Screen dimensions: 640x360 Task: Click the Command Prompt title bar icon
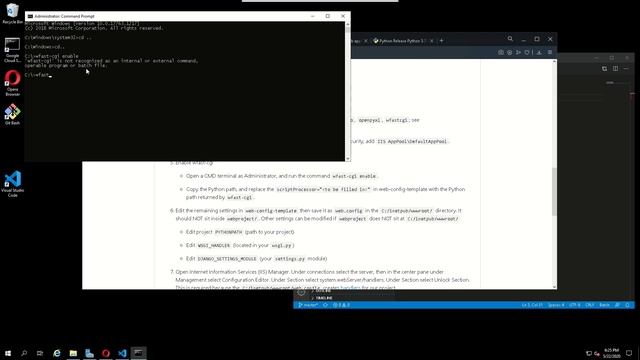pyautogui.click(x=30, y=16)
